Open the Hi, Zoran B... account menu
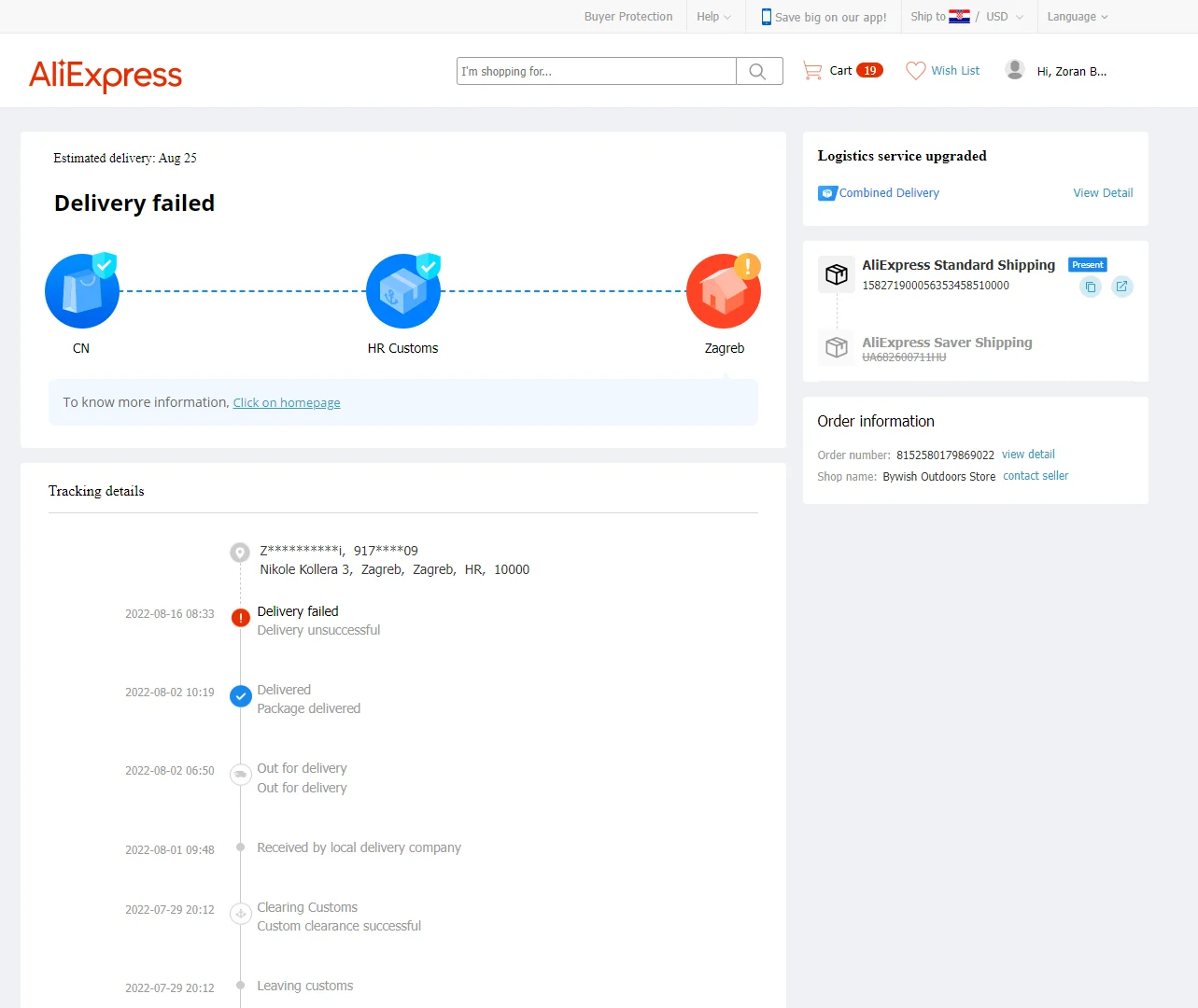 pyautogui.click(x=1072, y=71)
